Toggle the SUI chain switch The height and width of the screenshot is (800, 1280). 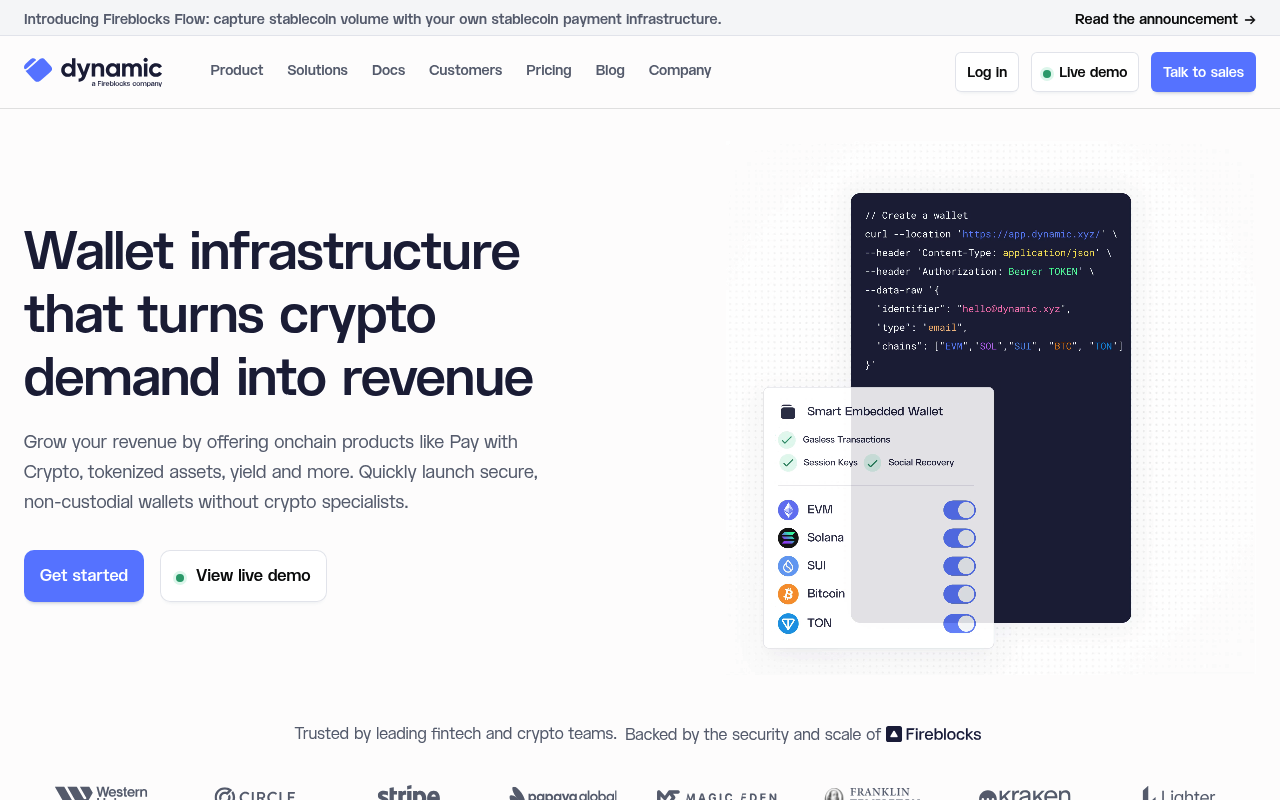959,566
